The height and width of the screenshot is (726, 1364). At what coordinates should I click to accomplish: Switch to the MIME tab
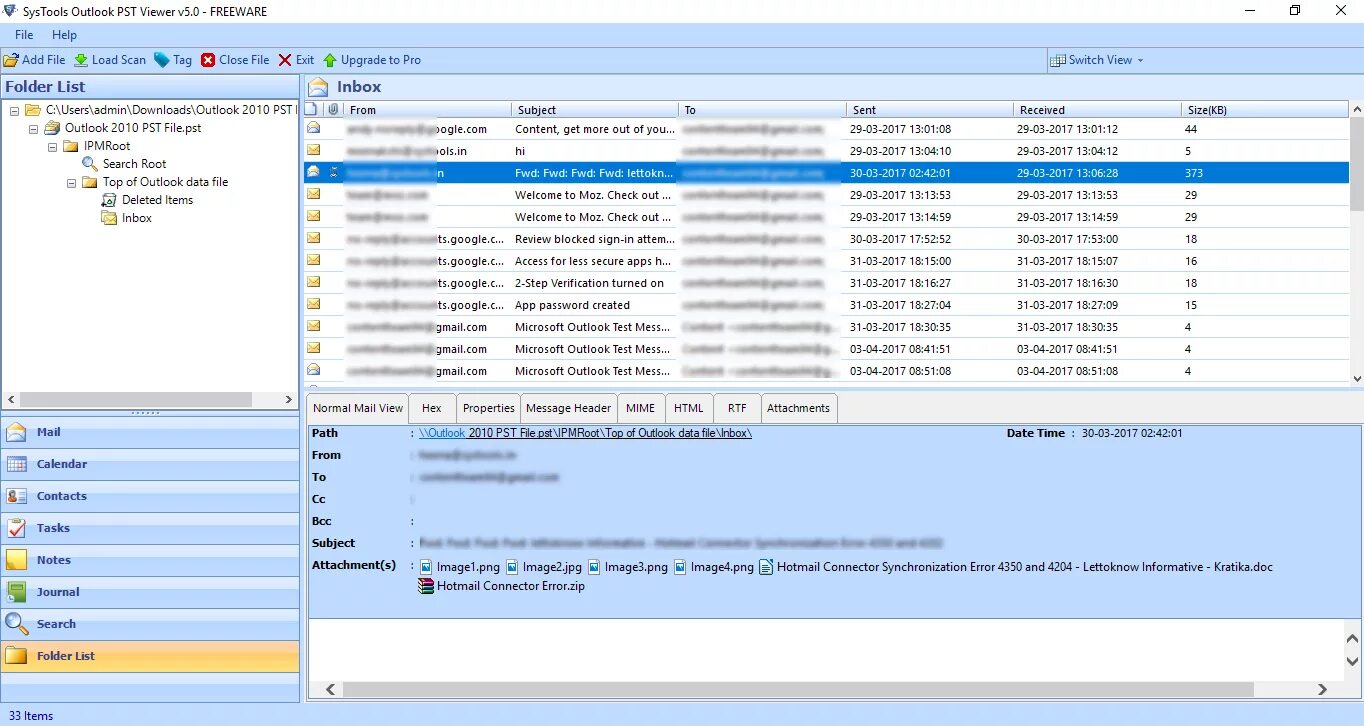[x=640, y=408]
